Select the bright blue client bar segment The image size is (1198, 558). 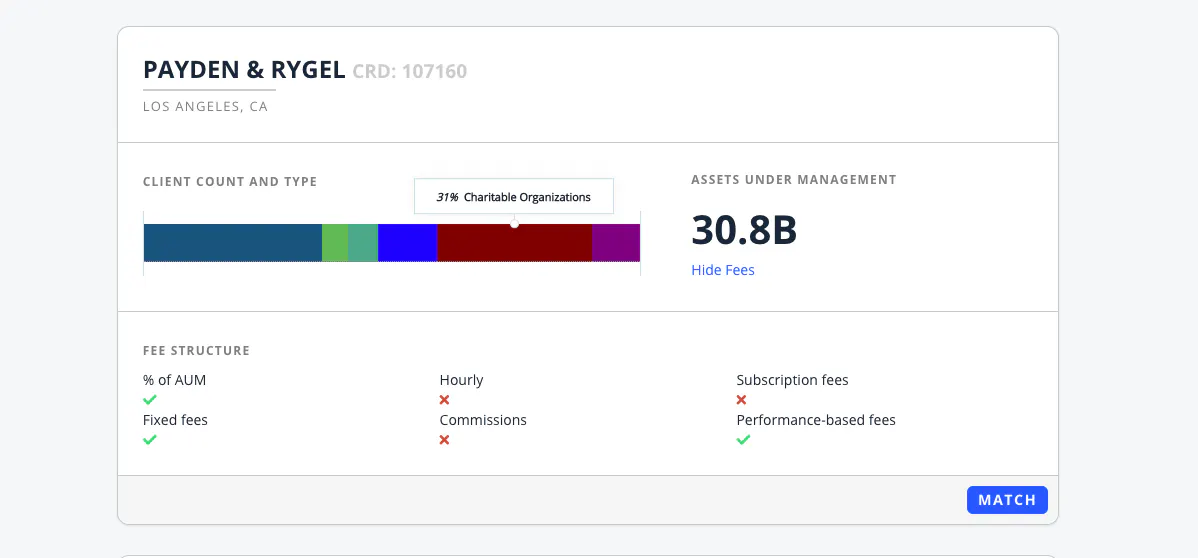coord(407,243)
